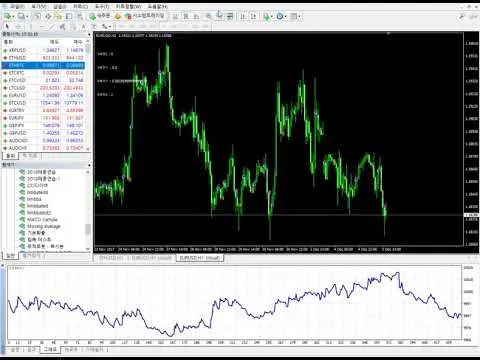This screenshot has height=360, width=480.
Task: Select the trendline drawing tool
Action: [52, 26]
